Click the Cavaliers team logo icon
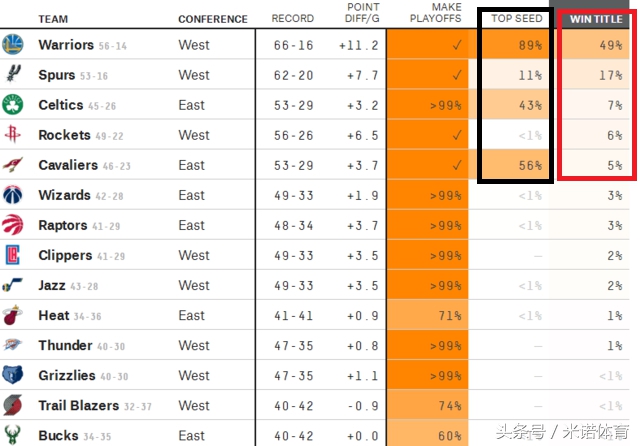Screen dimensions: 640x446 13,165
